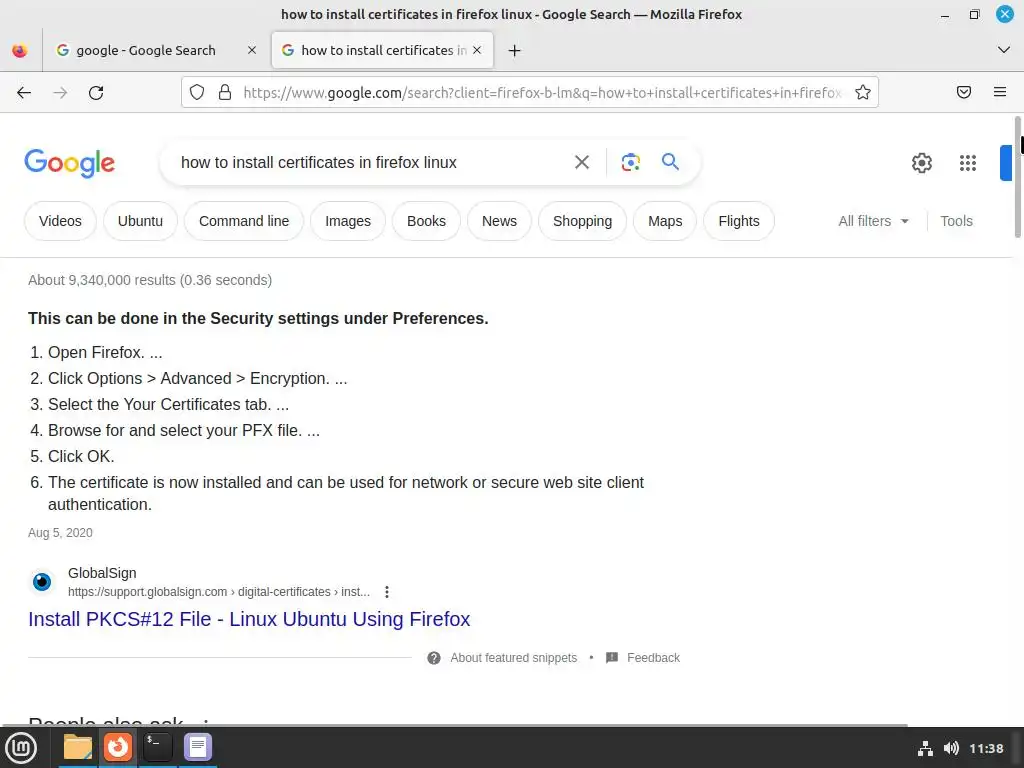
Task: Apply the Ubuntu filter chip
Action: tap(140, 221)
